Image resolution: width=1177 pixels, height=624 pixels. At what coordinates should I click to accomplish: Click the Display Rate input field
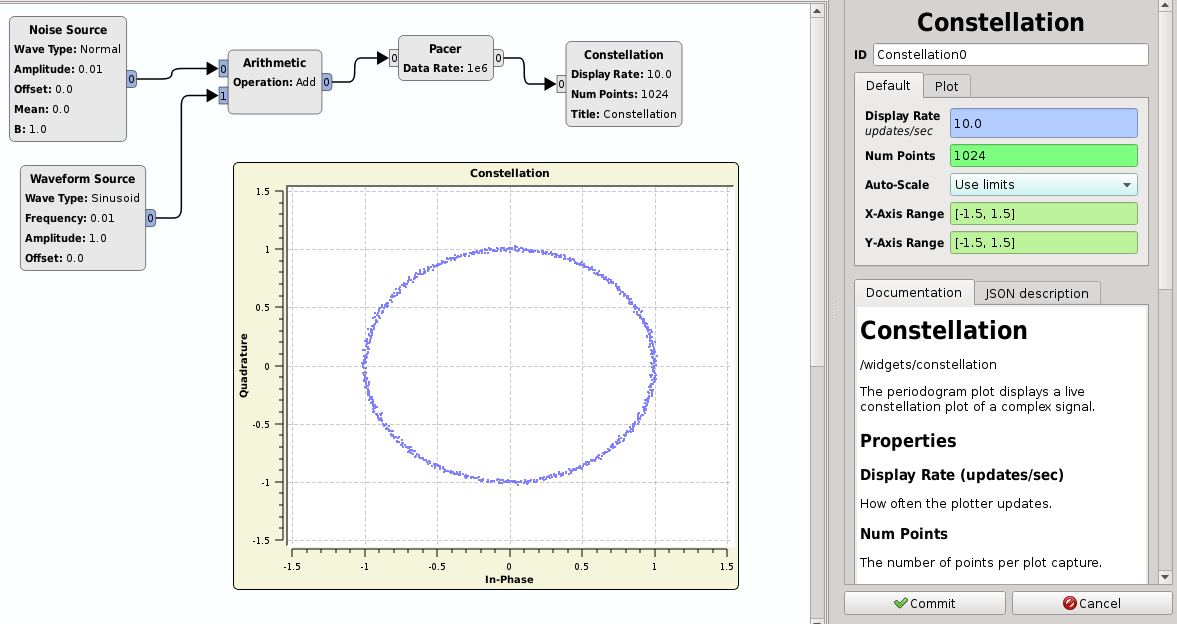[1043, 123]
